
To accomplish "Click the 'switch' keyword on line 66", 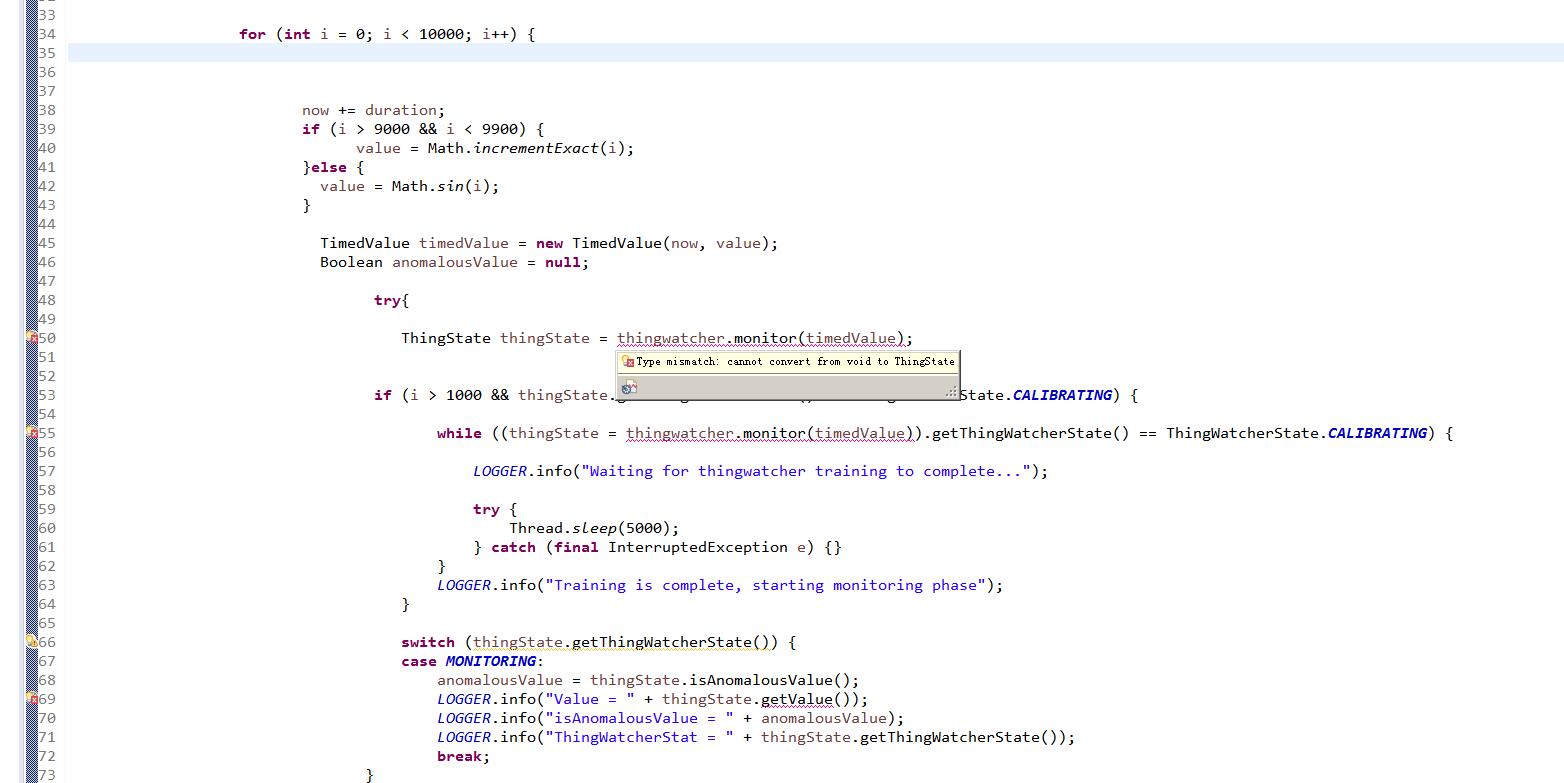I will [428, 642].
